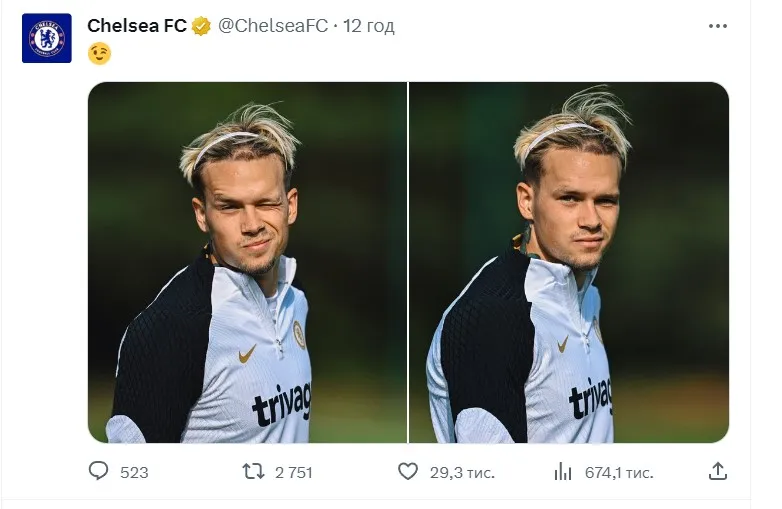Click the 523 replies count

(134, 472)
